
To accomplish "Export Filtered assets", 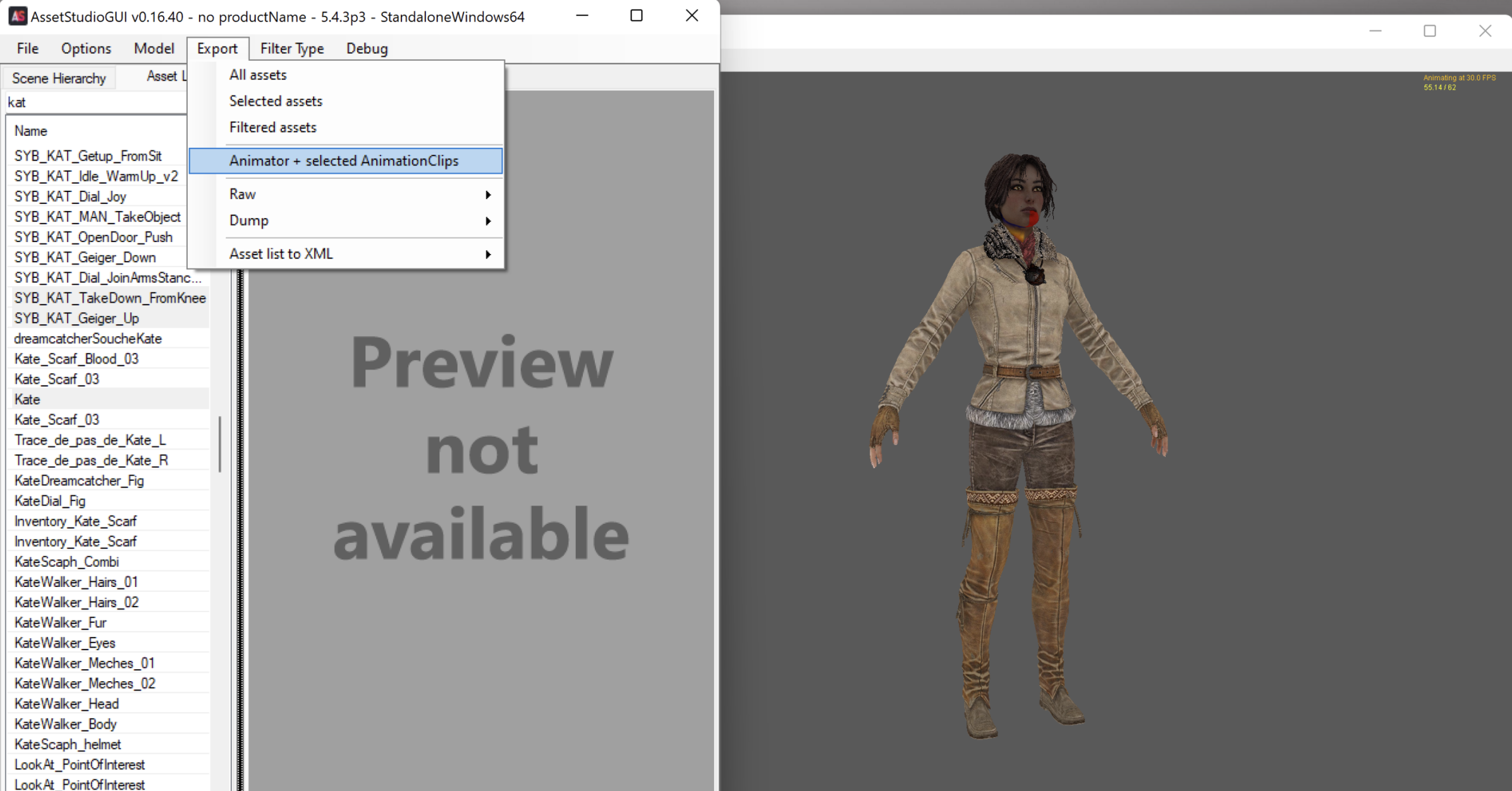I will pos(272,127).
